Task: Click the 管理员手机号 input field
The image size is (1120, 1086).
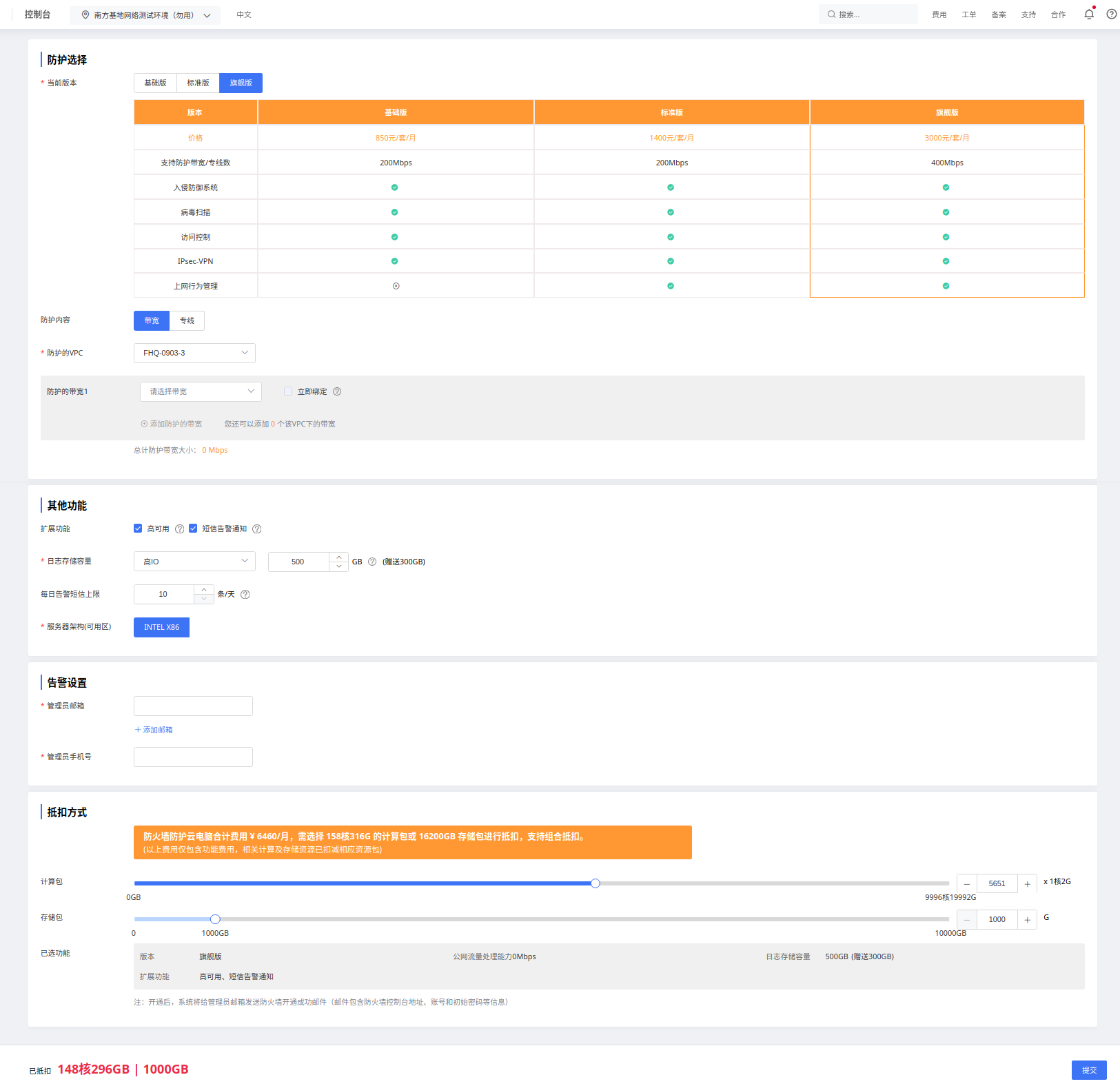Action: click(193, 757)
